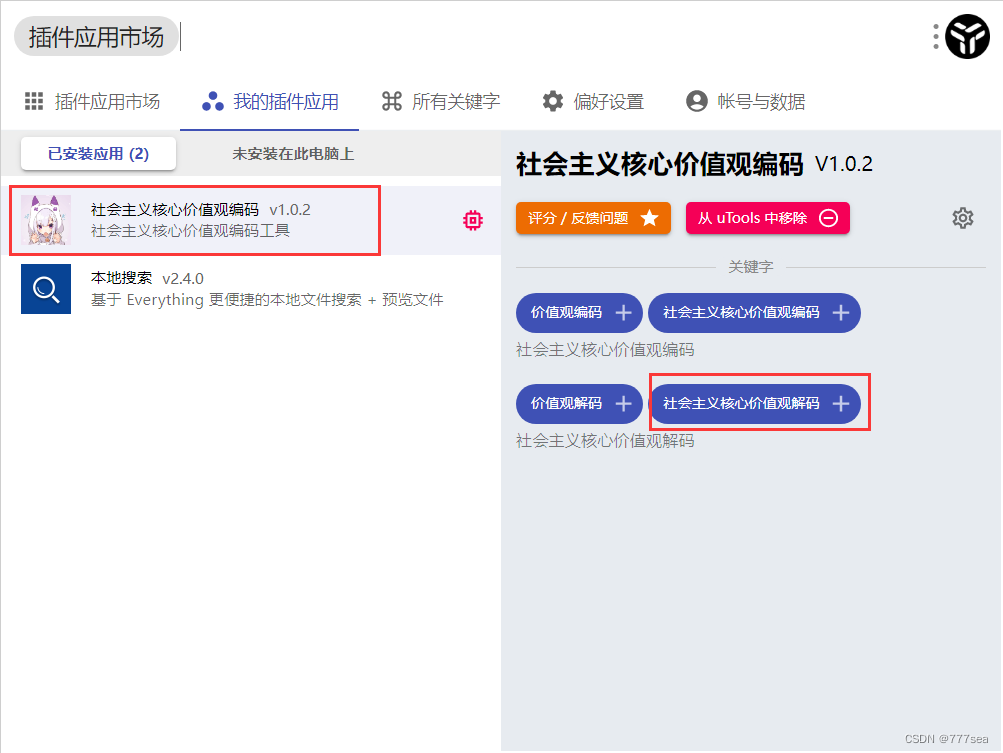
Task: Switch to 我的插件应用 tab
Action: pos(270,102)
